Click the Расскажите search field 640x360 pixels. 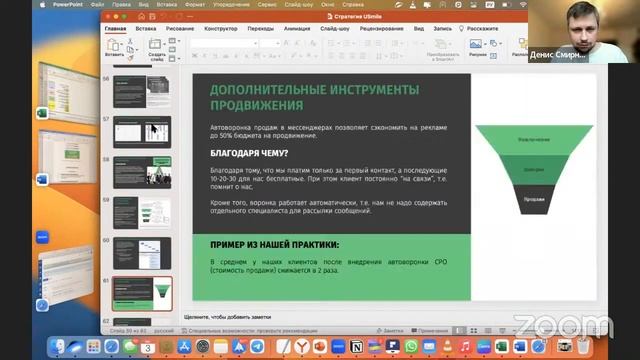478,29
